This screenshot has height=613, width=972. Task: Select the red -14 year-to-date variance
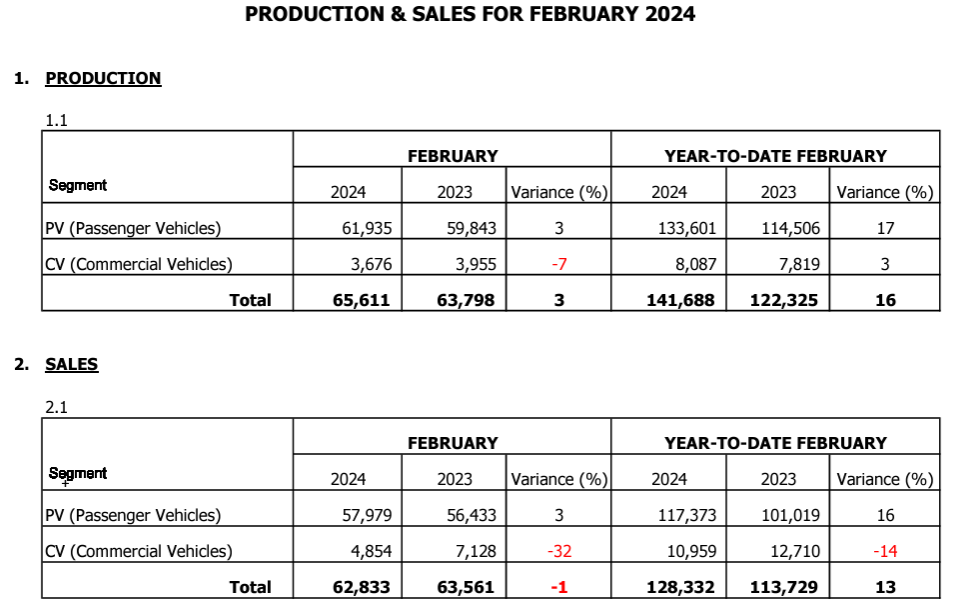tap(884, 551)
